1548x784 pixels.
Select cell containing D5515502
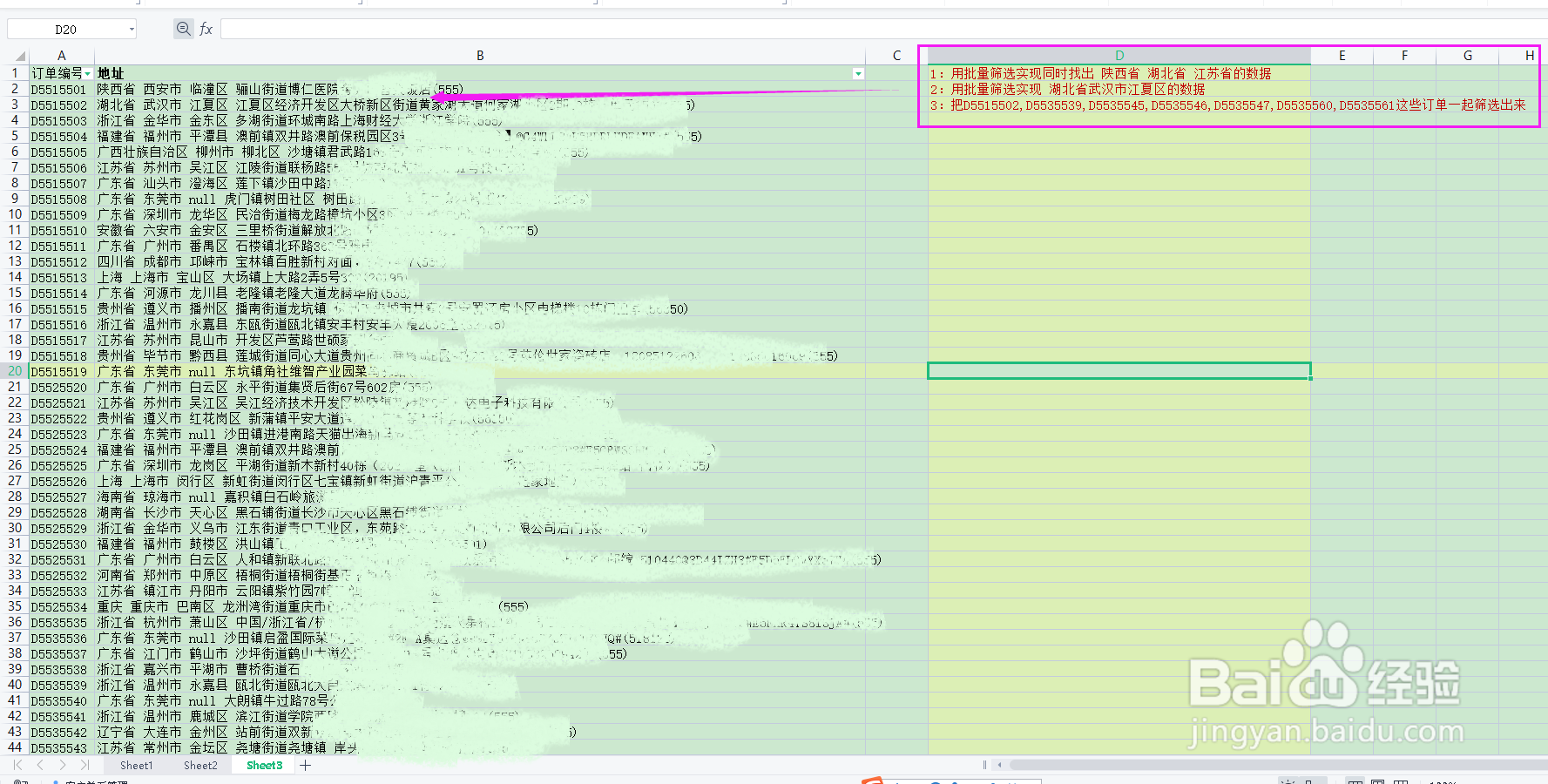pos(62,105)
